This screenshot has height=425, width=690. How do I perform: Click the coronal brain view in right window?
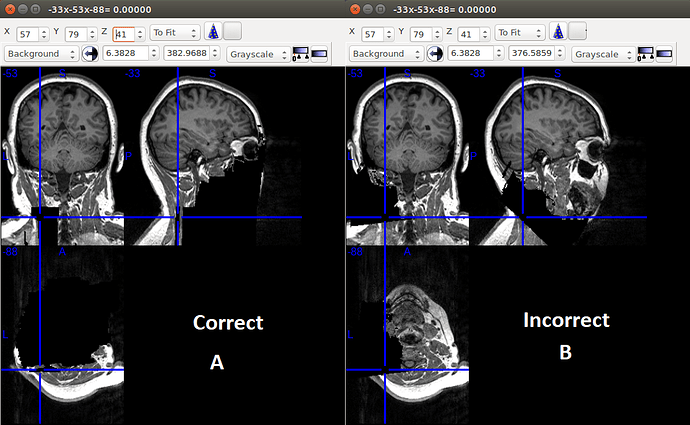tap(407, 156)
